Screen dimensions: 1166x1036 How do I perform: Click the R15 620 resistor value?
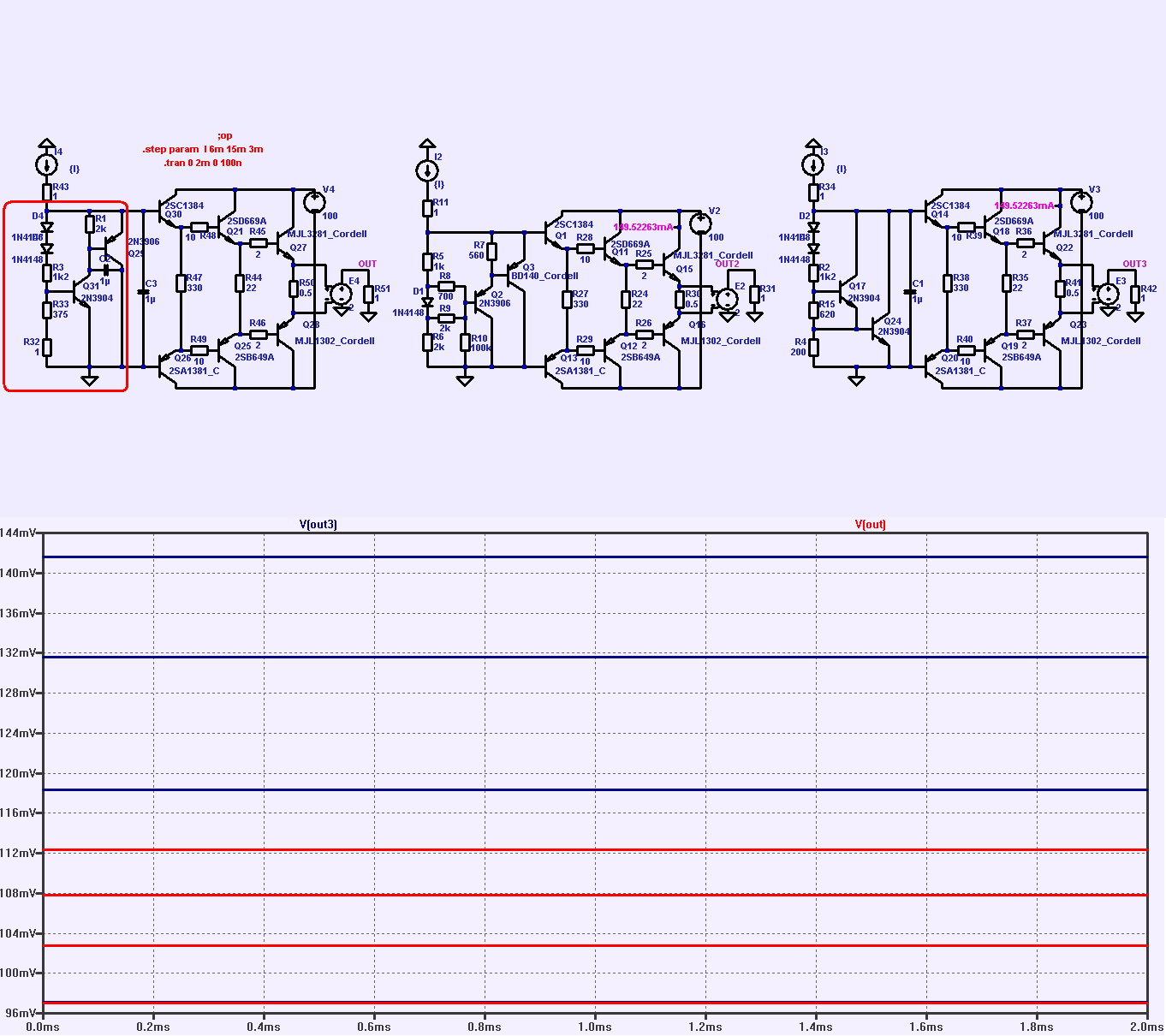[827, 314]
